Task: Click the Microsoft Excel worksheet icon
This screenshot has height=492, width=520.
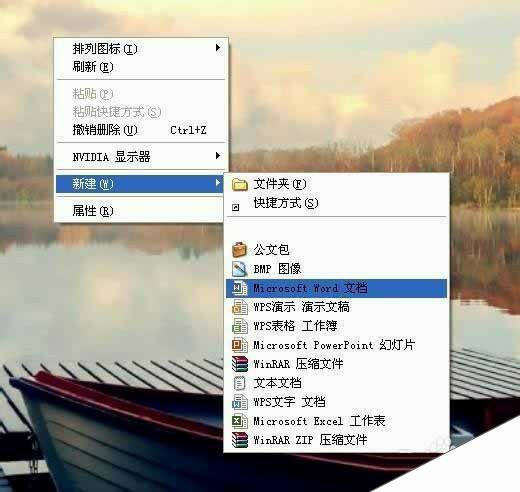Action: [240, 421]
